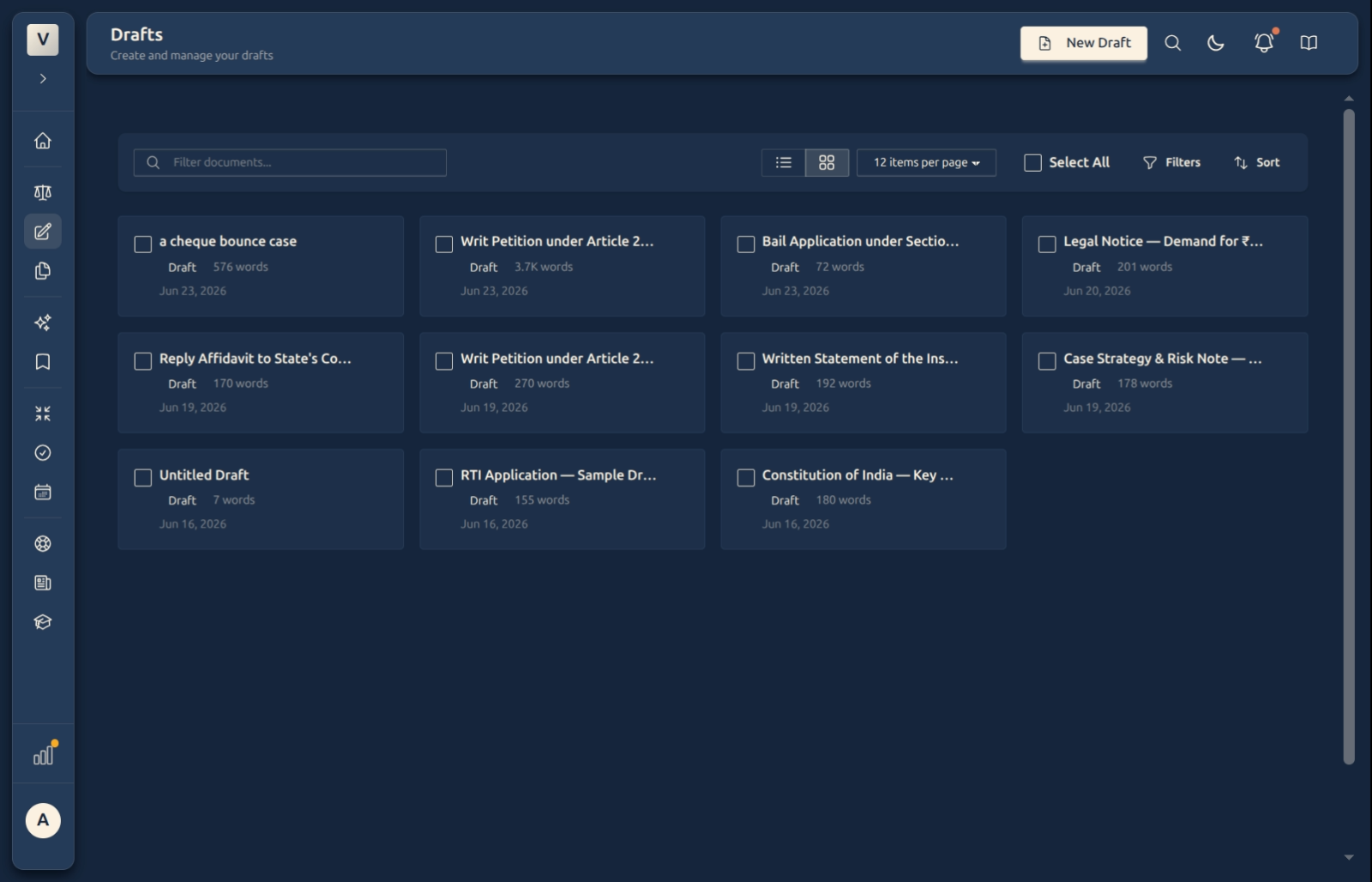This screenshot has width=1372, height=882.
Task: Click the vertical scrollbar thumb
Action: (1349, 436)
